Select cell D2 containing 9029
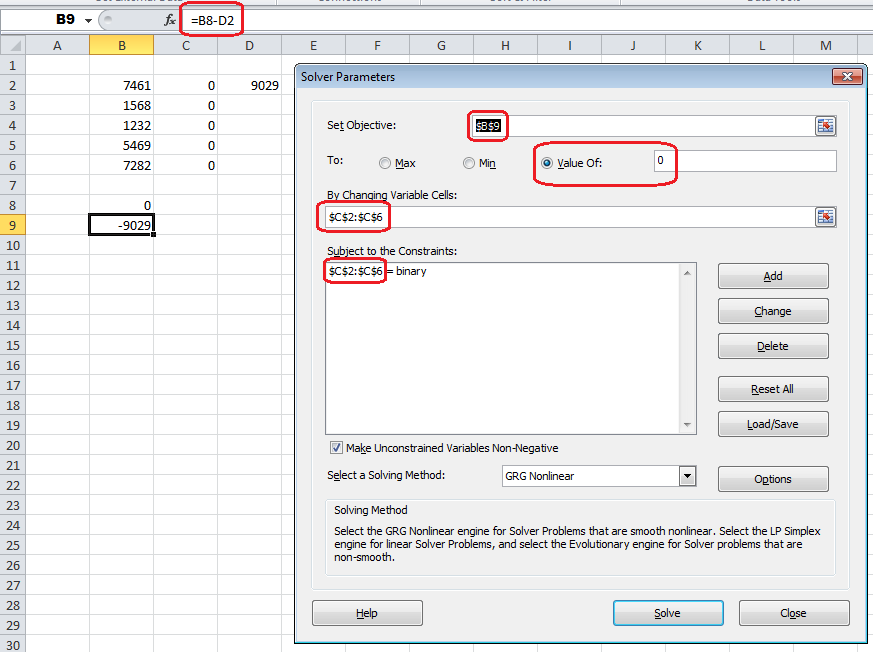The width and height of the screenshot is (873, 652). (249, 86)
